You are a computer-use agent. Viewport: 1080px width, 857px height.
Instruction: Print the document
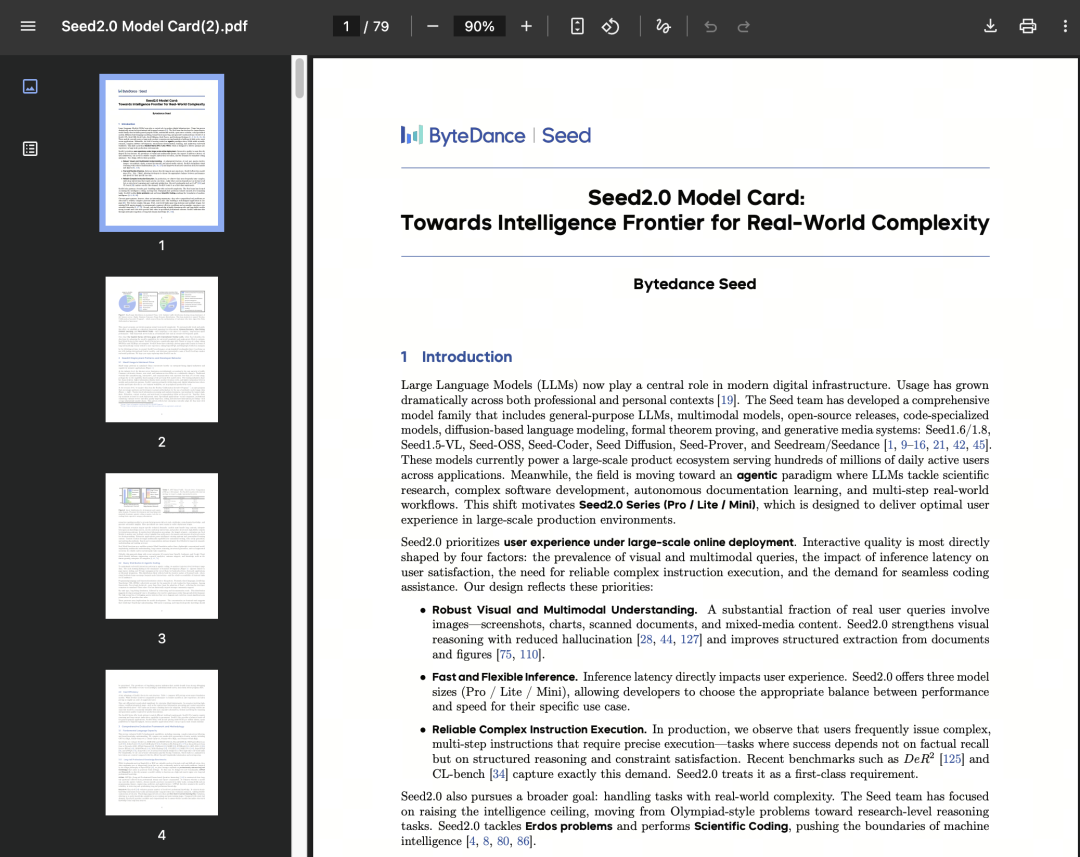click(1028, 26)
